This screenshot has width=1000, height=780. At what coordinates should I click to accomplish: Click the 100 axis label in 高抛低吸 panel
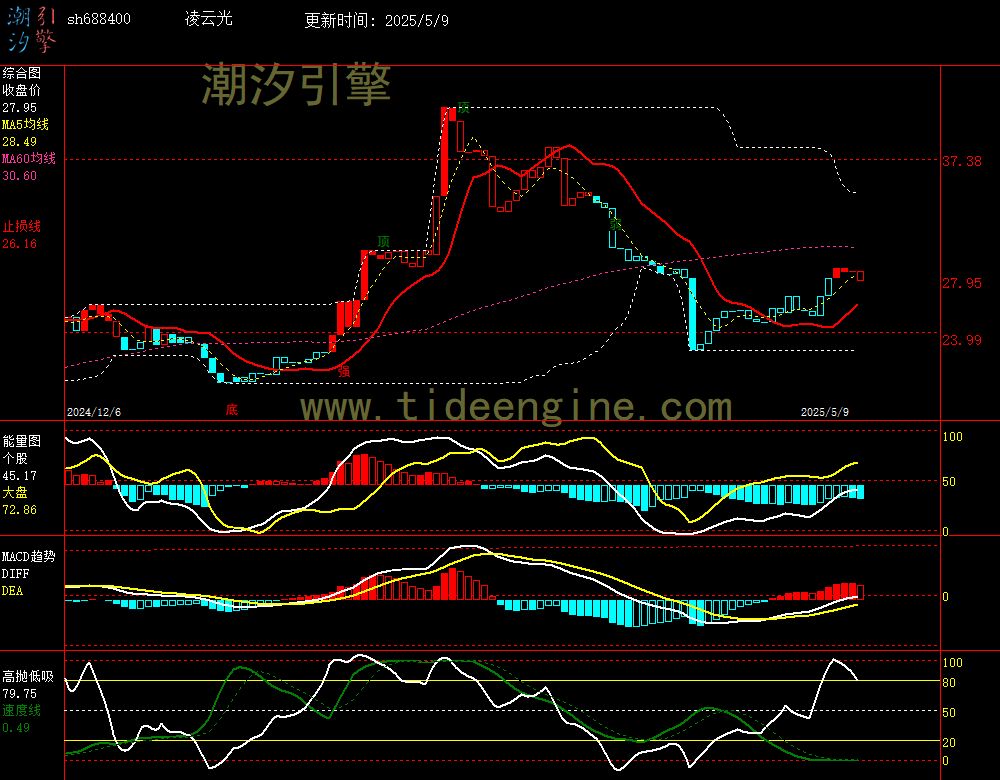[952, 663]
